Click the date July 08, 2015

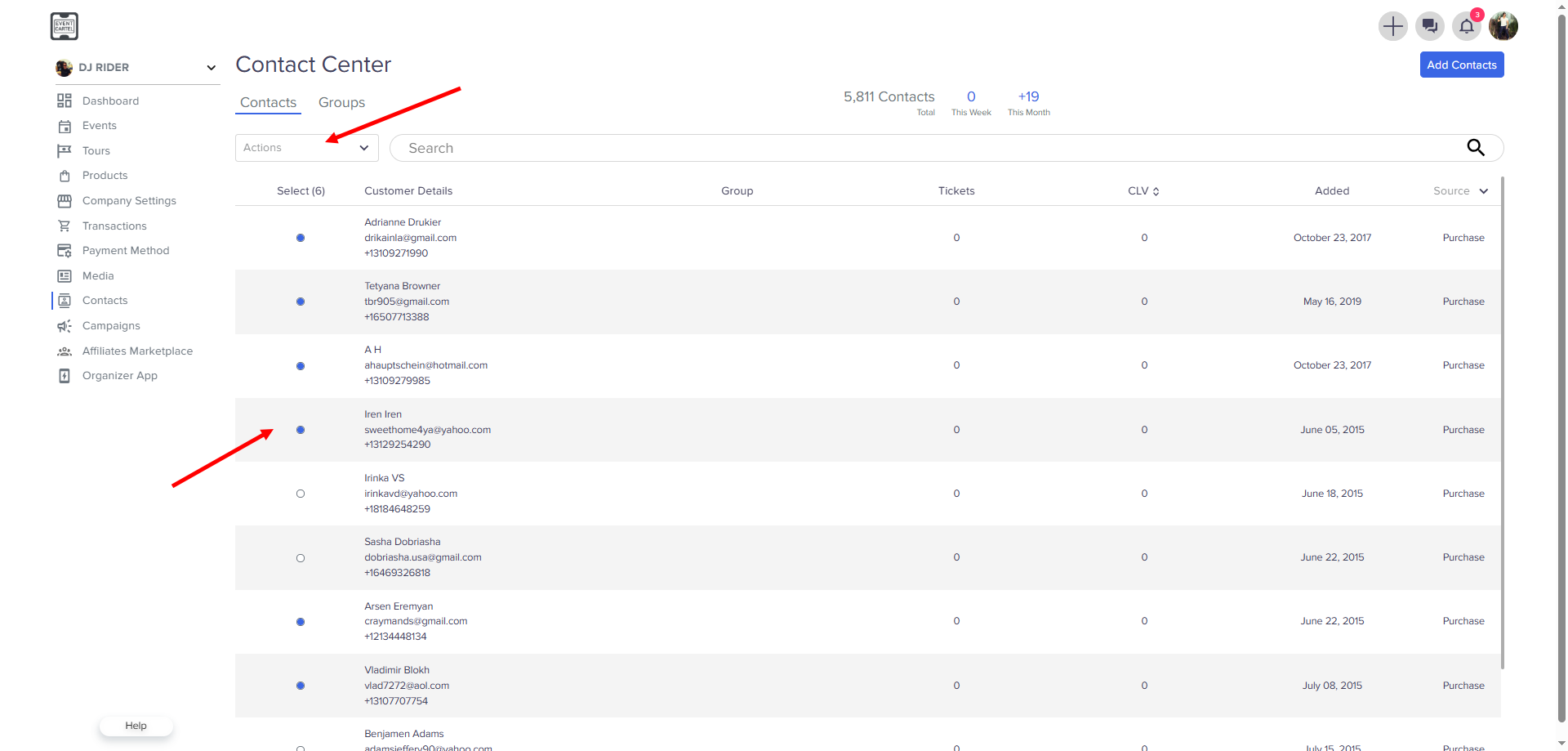click(x=1332, y=686)
